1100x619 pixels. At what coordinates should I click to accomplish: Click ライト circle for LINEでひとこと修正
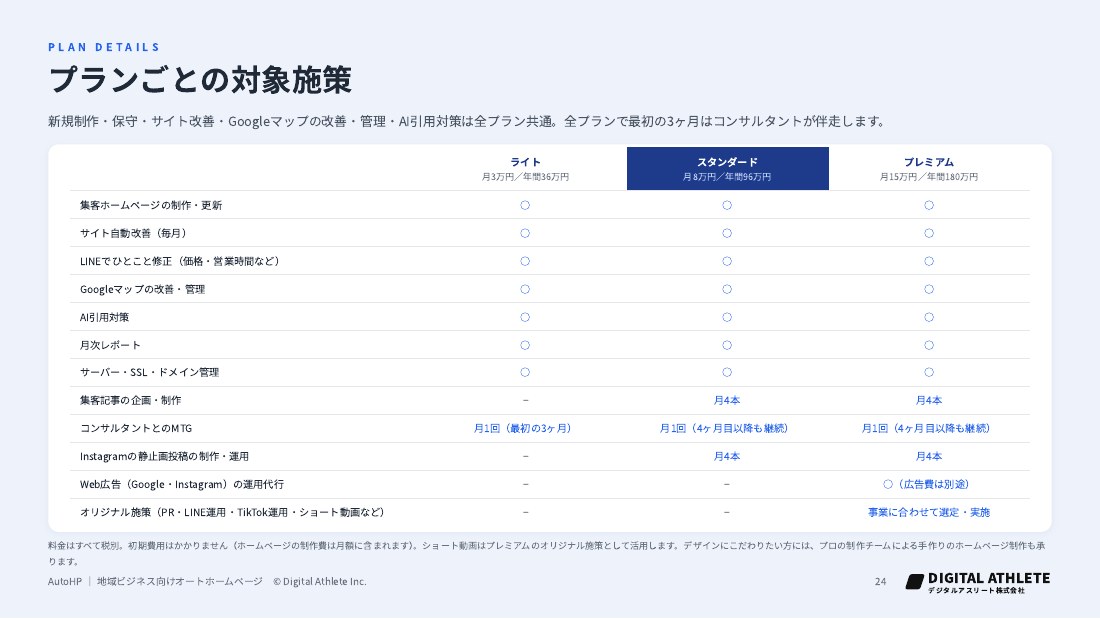[525, 261]
